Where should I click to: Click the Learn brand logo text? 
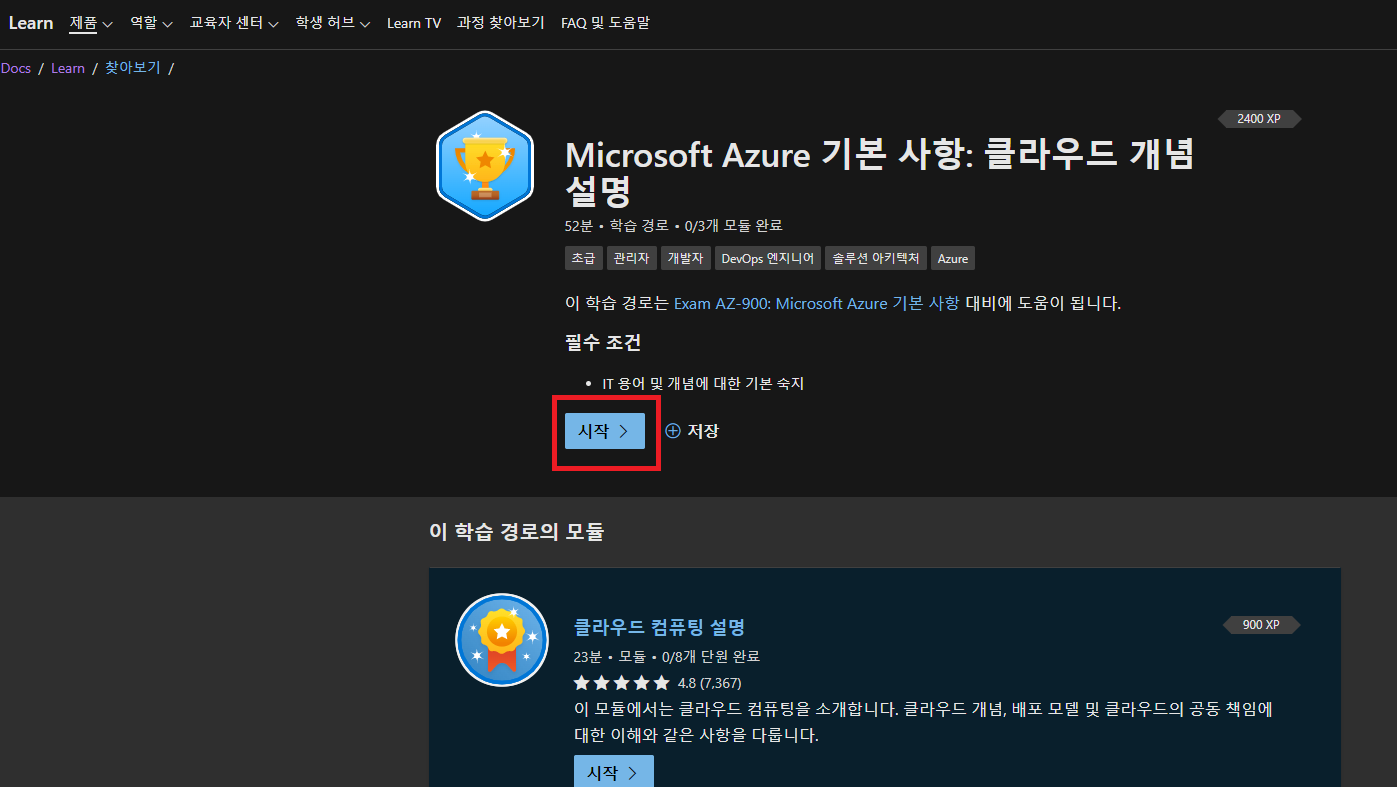[x=31, y=22]
